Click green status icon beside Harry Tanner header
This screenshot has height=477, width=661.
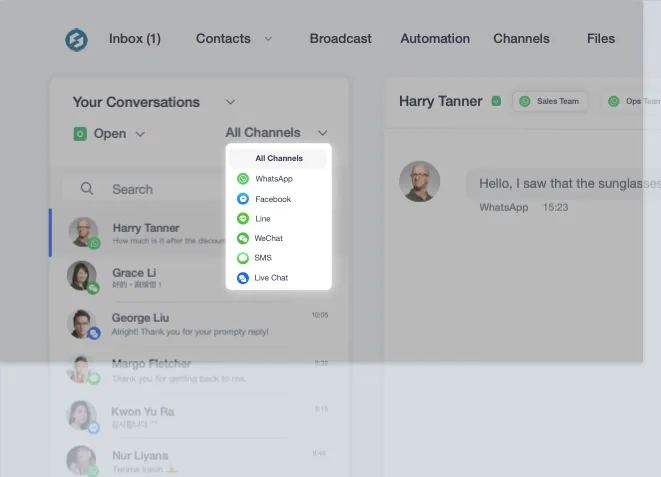496,101
